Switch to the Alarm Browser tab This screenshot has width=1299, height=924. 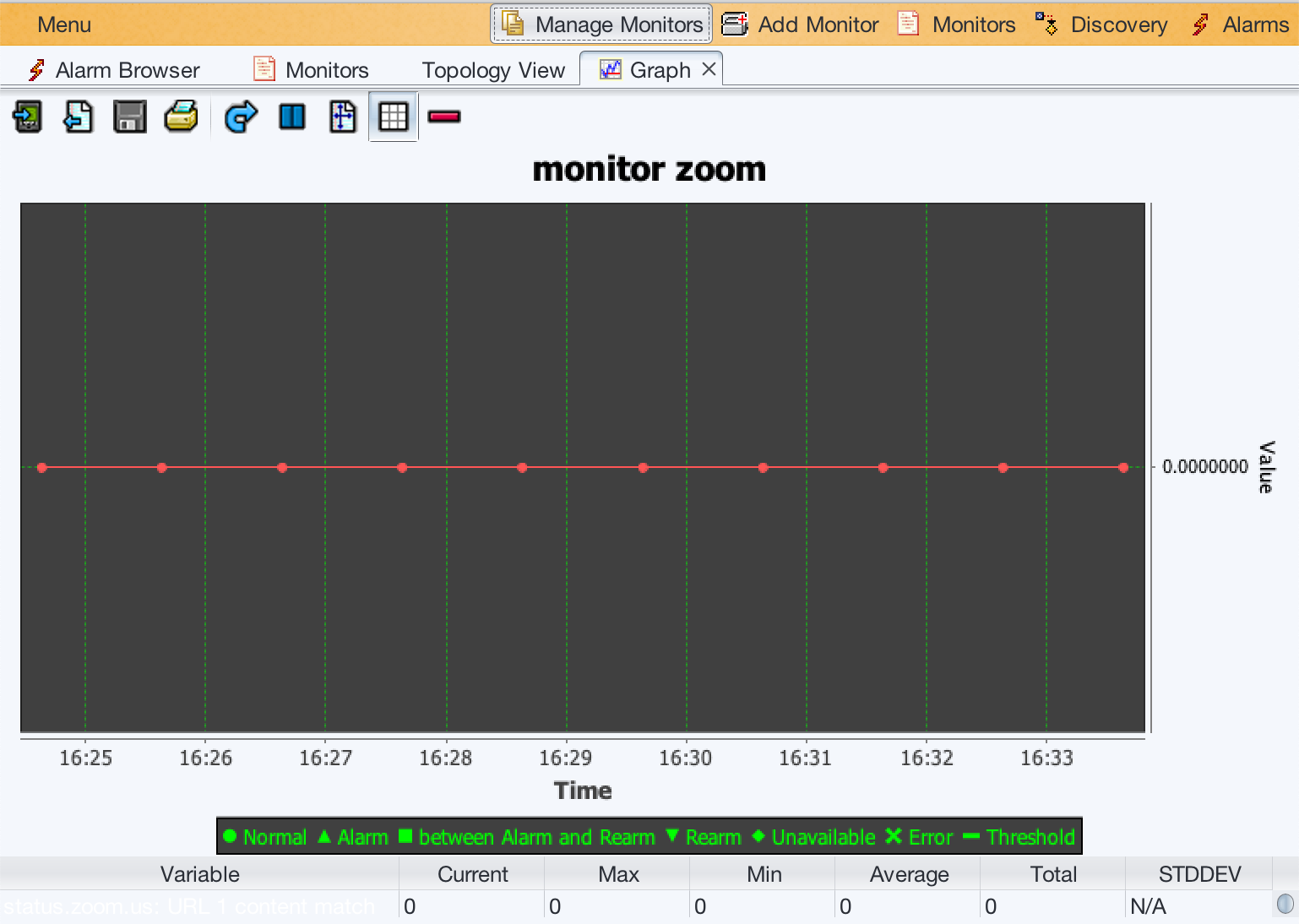click(x=114, y=70)
